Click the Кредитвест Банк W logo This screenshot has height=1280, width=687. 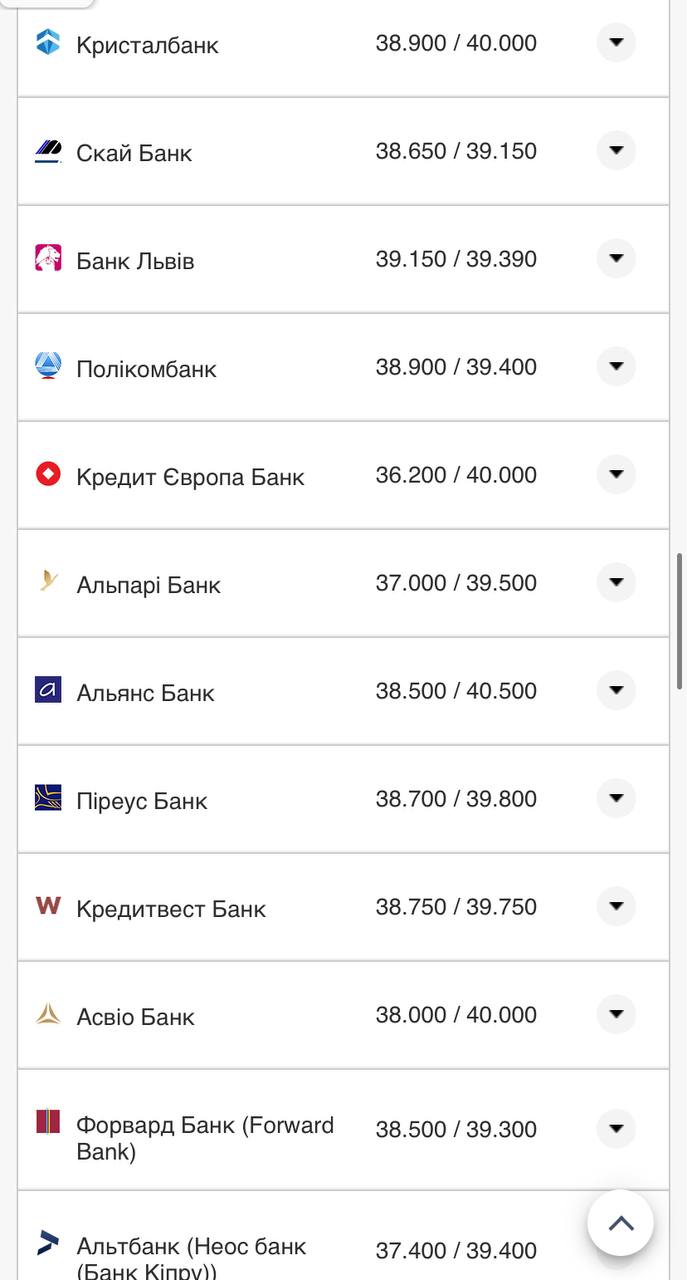click(48, 906)
